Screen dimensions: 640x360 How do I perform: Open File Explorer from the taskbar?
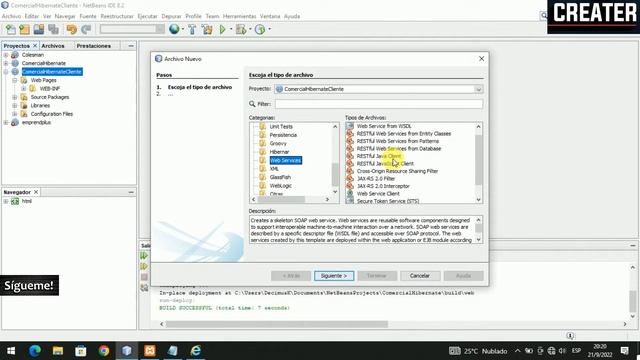point(58,351)
